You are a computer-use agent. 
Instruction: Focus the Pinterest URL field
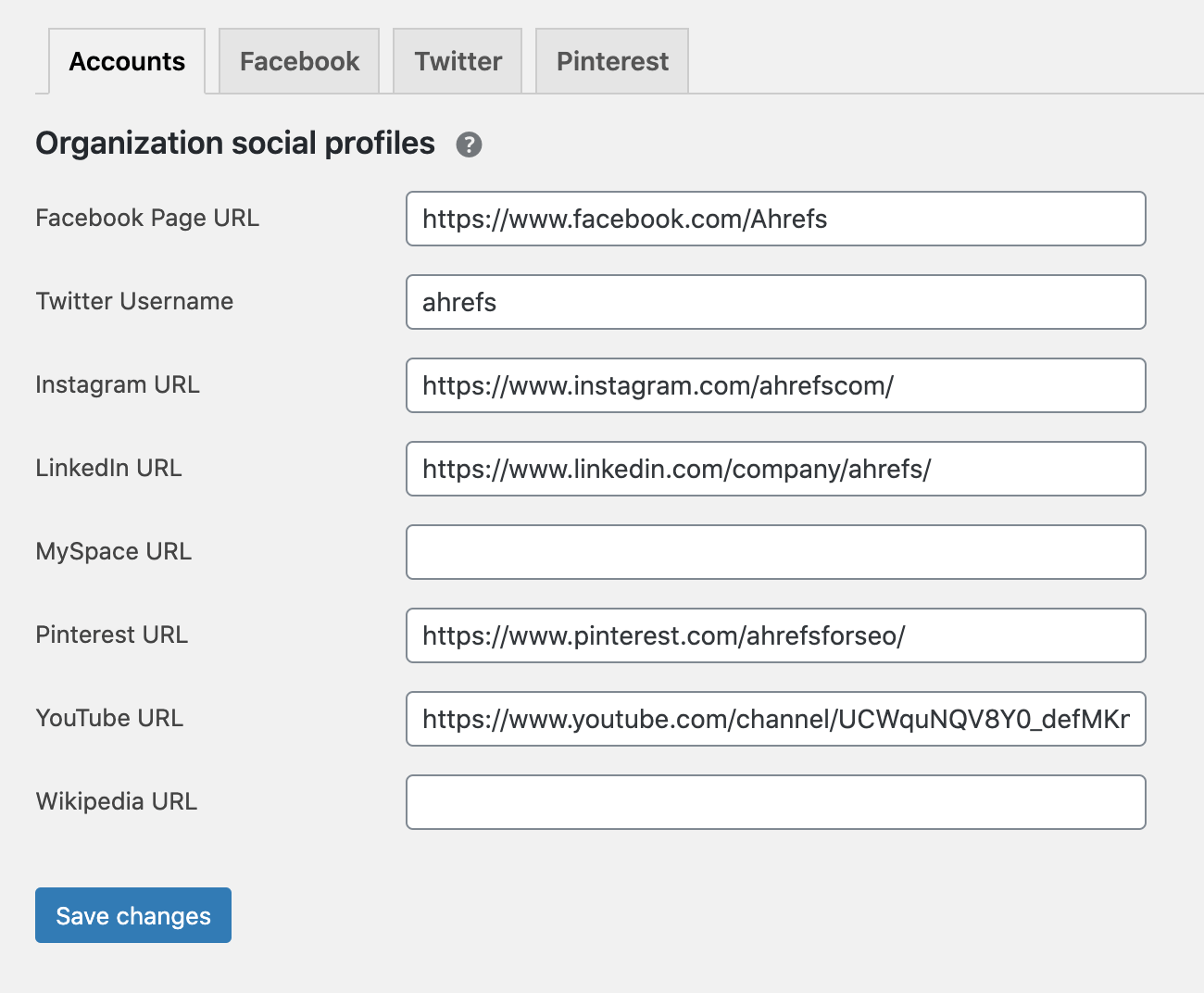tap(775, 635)
